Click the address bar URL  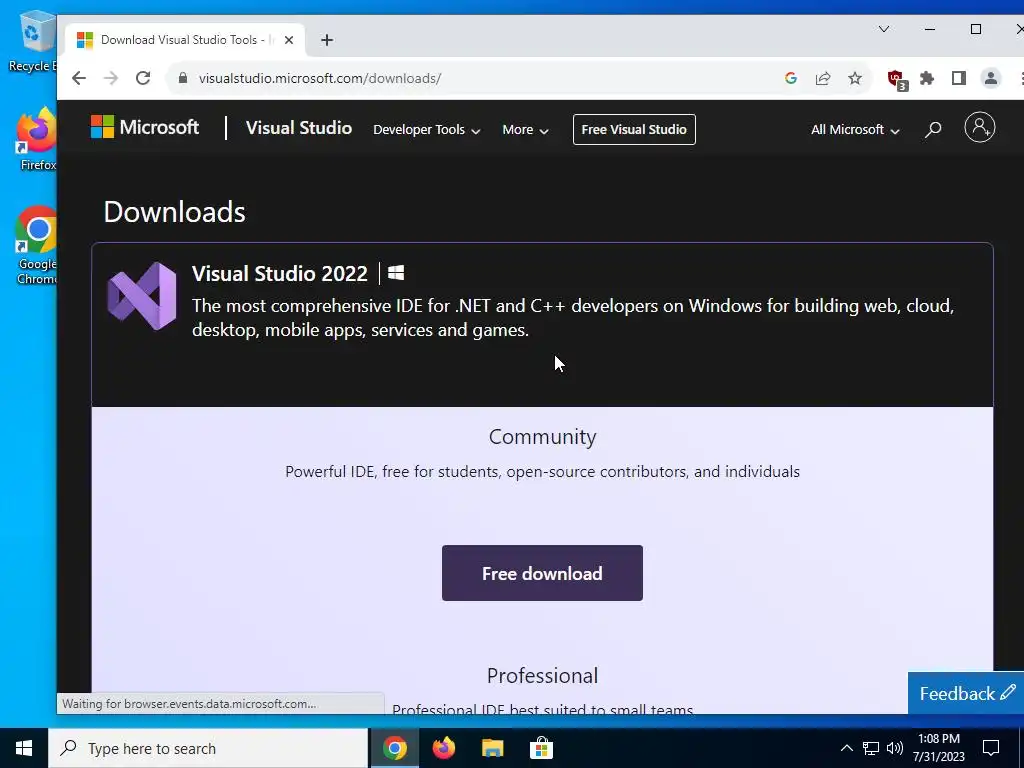coord(320,78)
